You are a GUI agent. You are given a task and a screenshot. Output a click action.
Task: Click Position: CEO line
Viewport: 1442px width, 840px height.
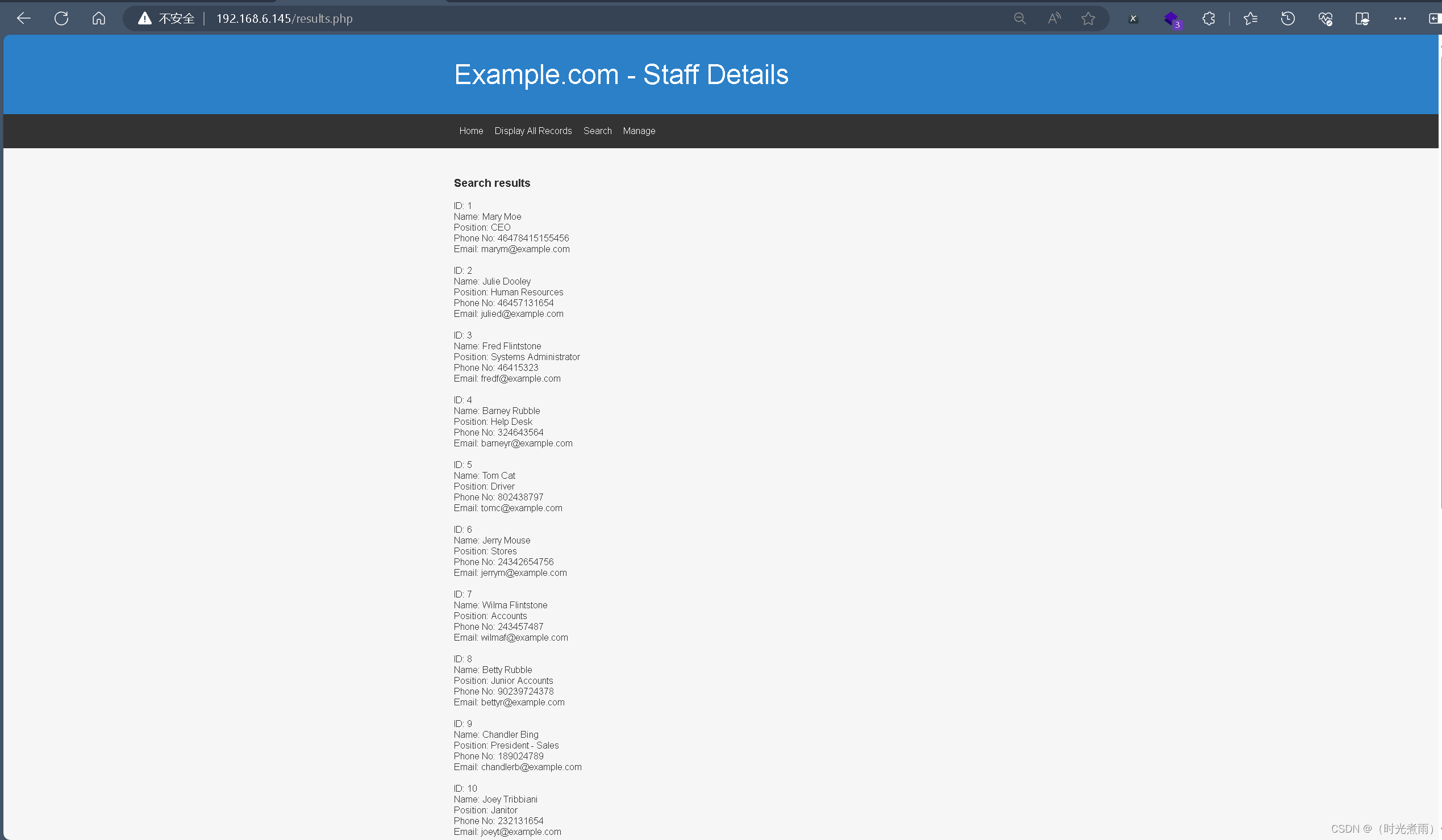click(x=482, y=228)
